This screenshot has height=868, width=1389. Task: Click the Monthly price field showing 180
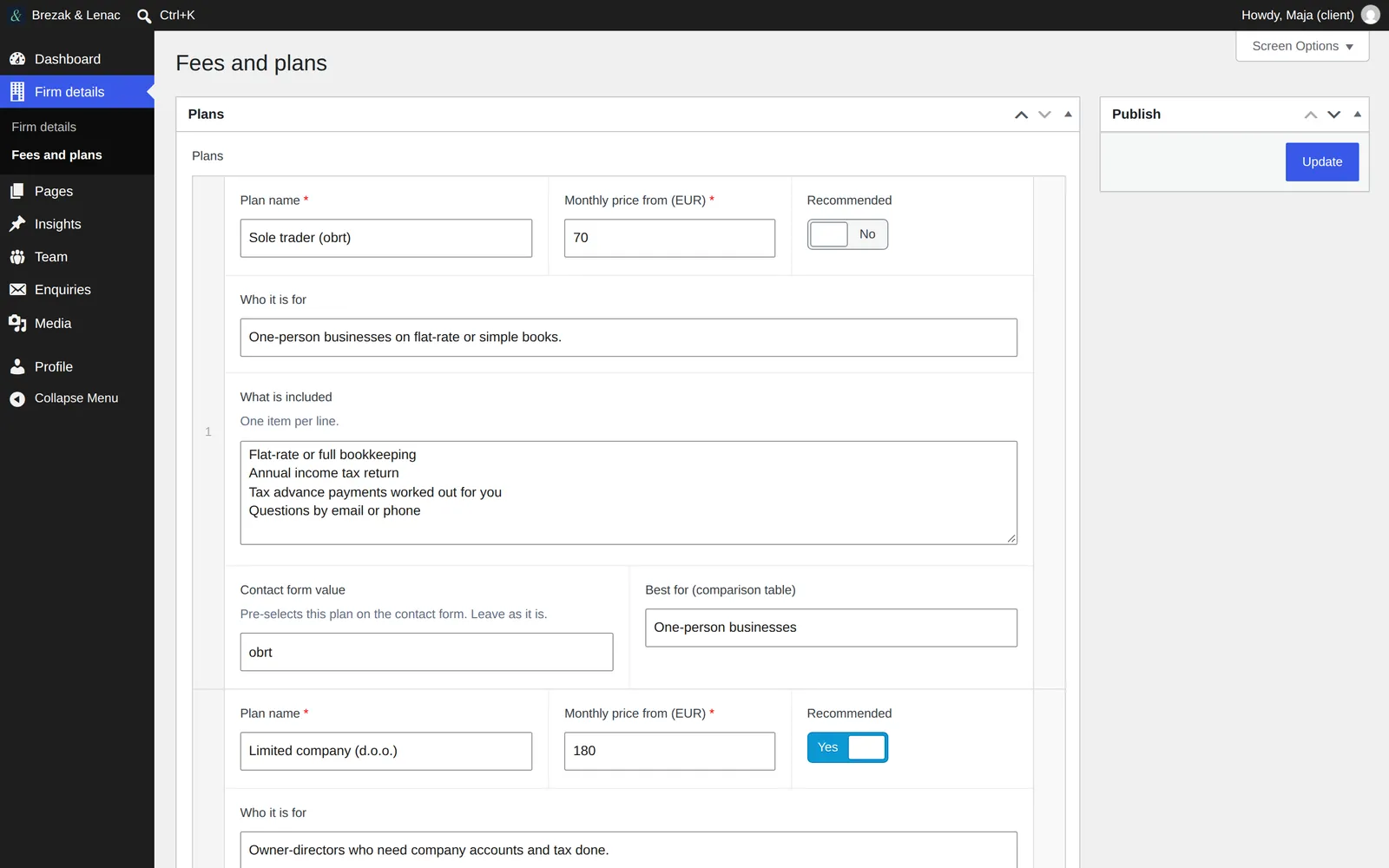pyautogui.click(x=669, y=751)
